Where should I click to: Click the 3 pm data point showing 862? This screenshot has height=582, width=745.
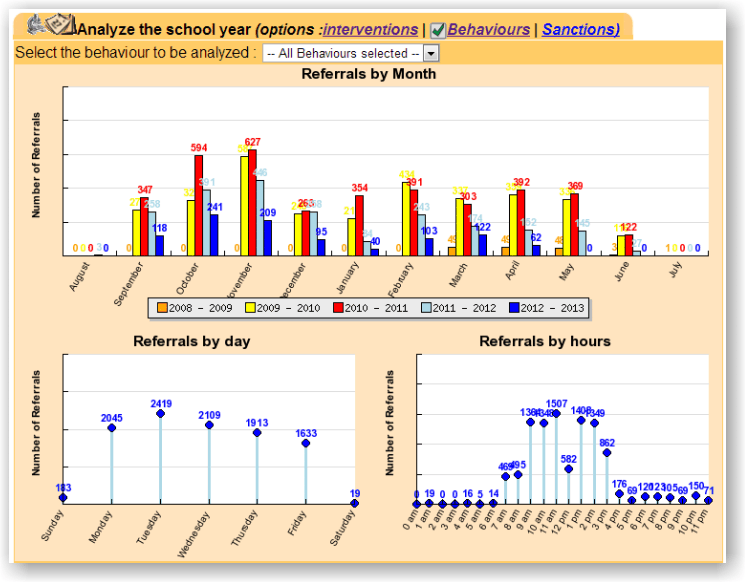click(x=607, y=453)
